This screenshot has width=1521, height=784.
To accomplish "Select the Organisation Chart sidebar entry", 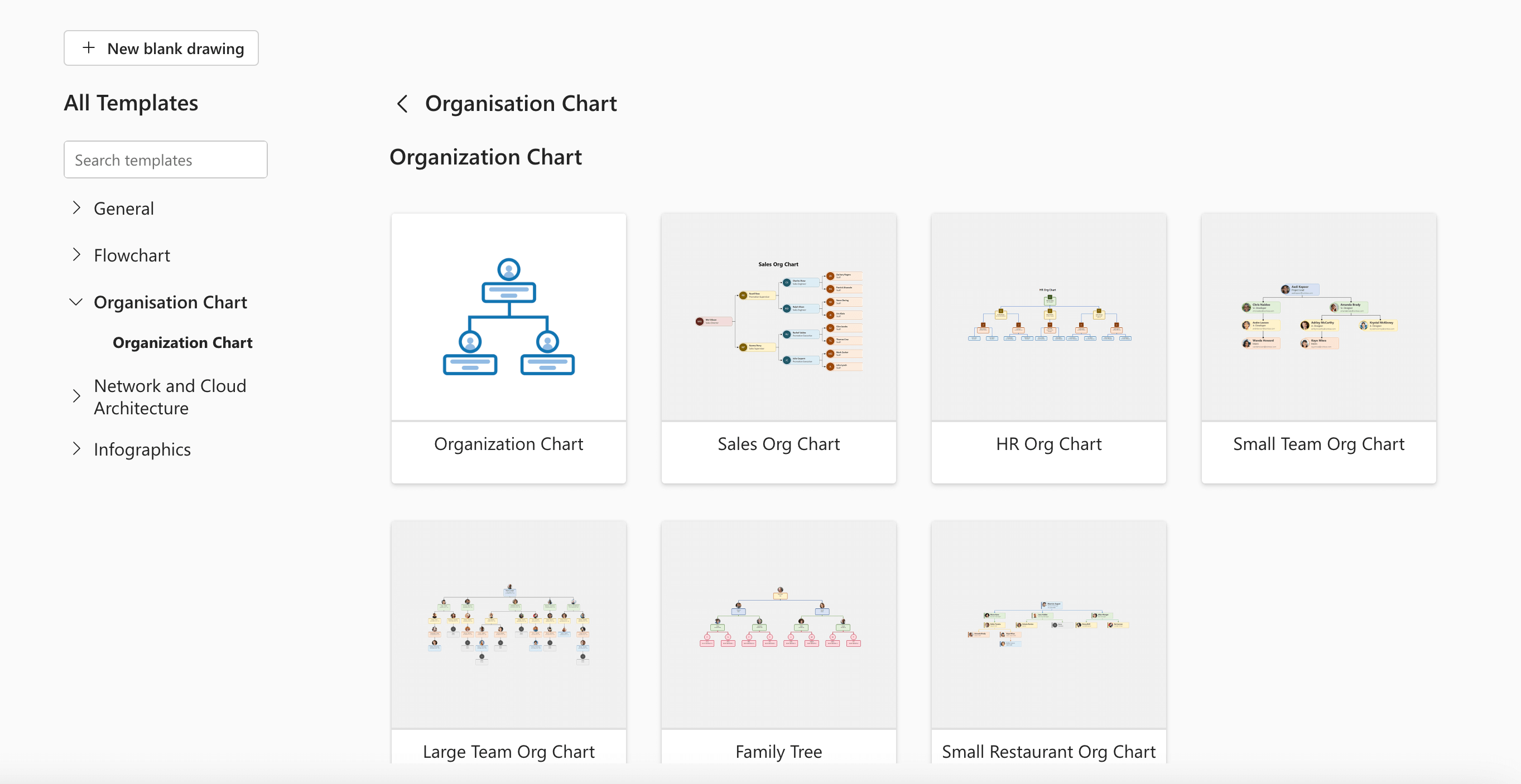I will 170,302.
